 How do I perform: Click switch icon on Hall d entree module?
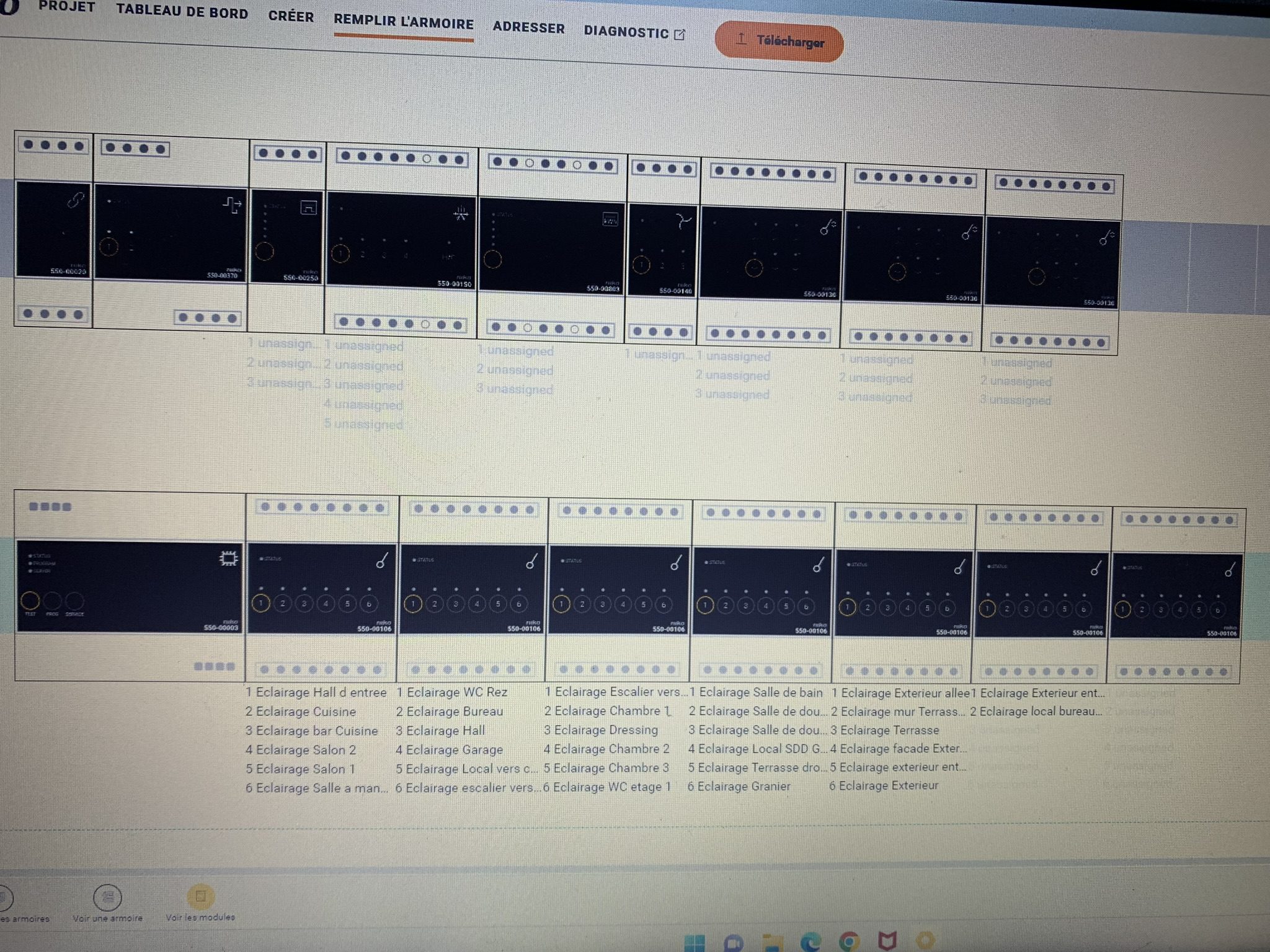click(x=382, y=560)
